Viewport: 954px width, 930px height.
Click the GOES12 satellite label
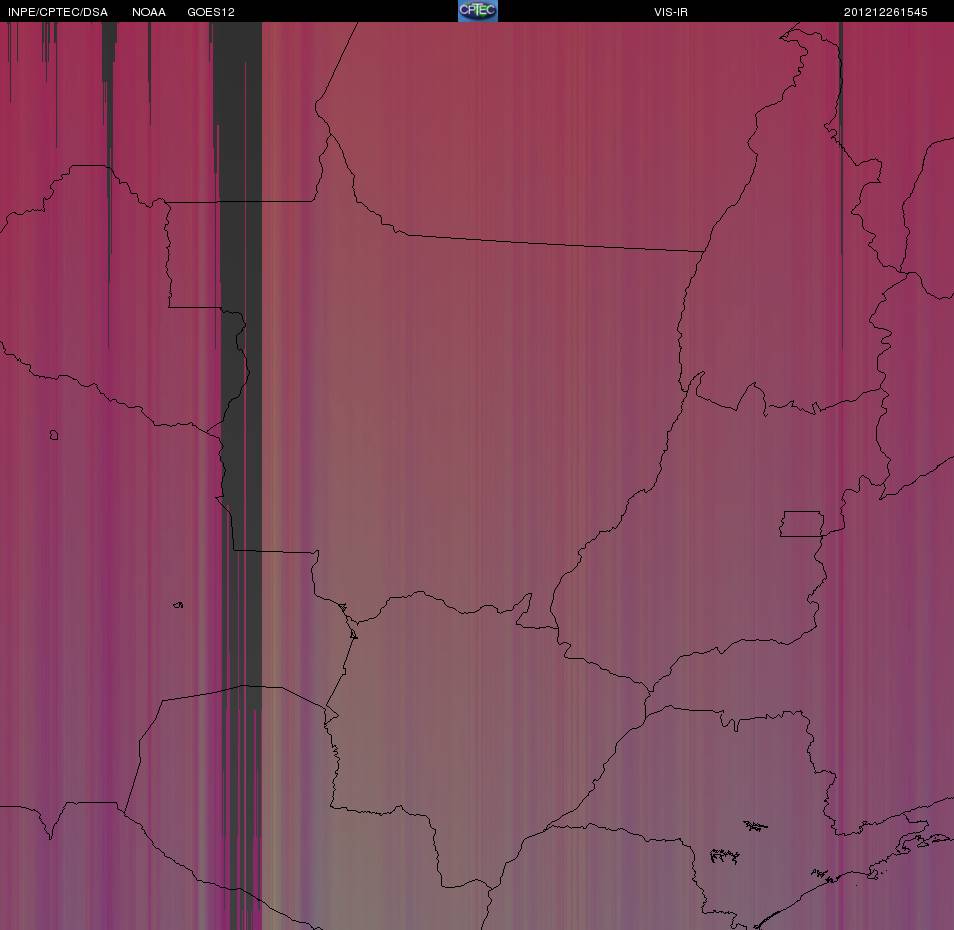tap(211, 12)
